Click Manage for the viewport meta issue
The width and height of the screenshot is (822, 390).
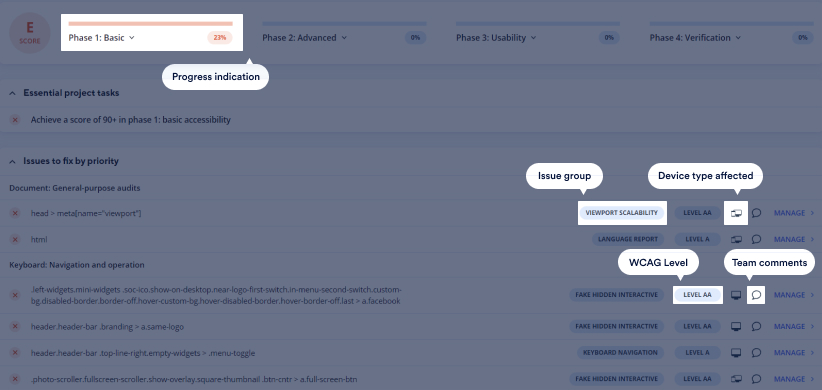coord(794,213)
